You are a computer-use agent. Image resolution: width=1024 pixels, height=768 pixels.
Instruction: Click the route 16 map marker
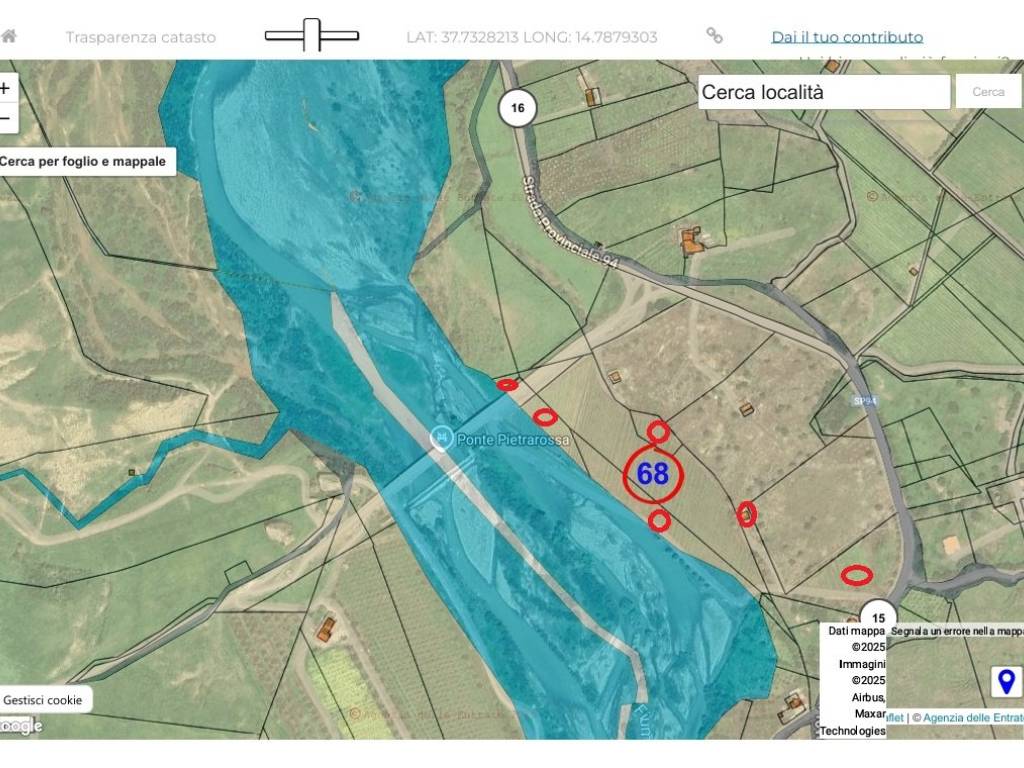click(x=518, y=108)
